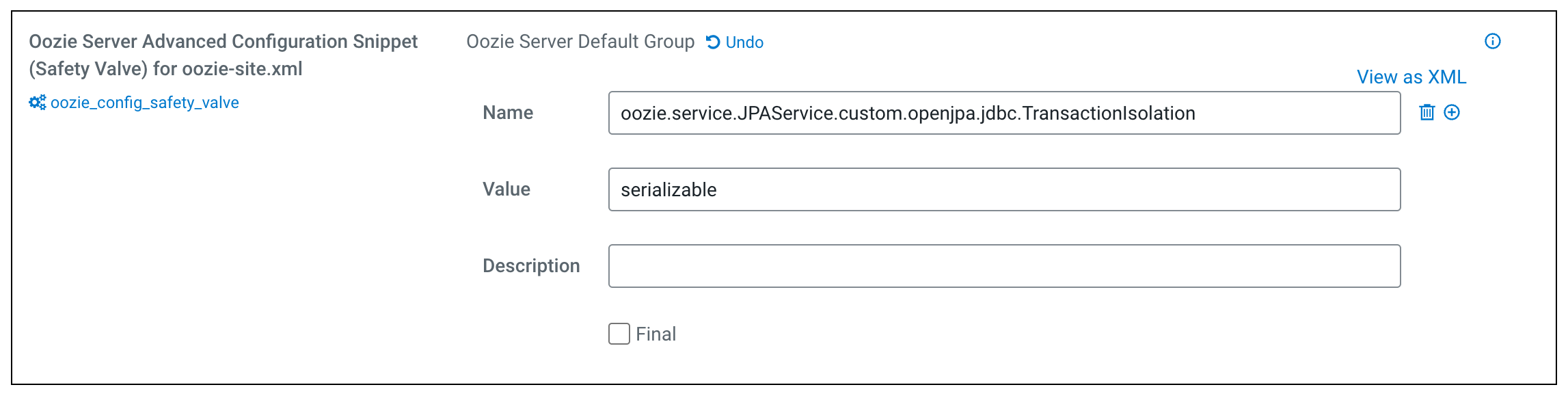This screenshot has height=398, width=1568.
Task: Select the empty Description input field
Action: 1004,266
